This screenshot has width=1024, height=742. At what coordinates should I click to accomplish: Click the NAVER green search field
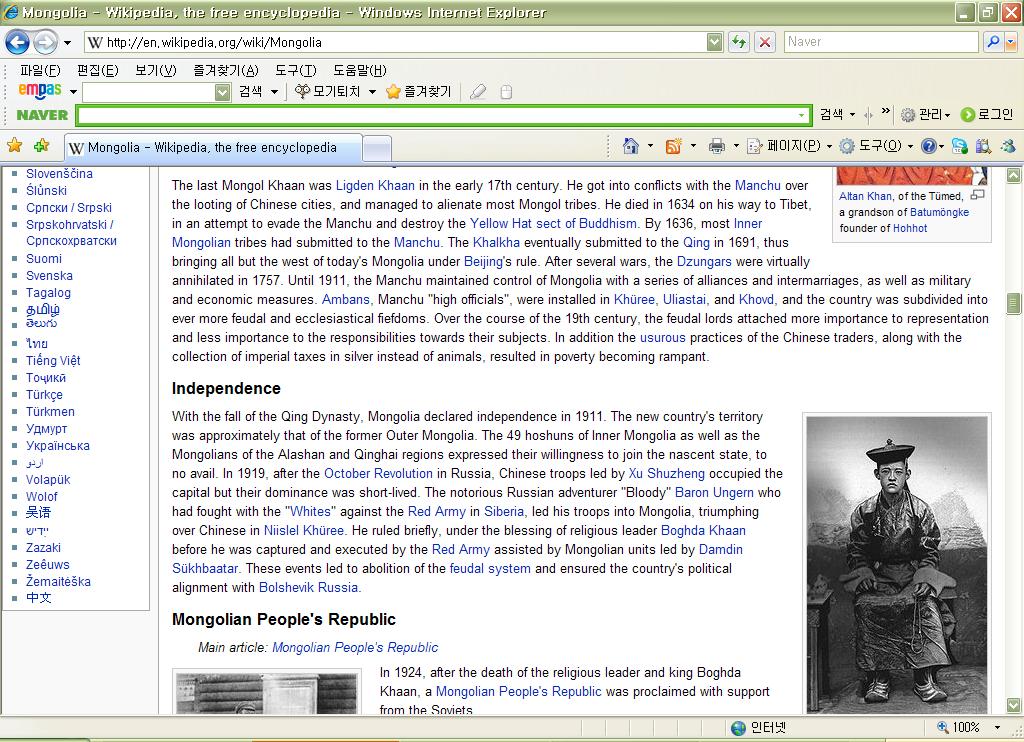(x=443, y=116)
